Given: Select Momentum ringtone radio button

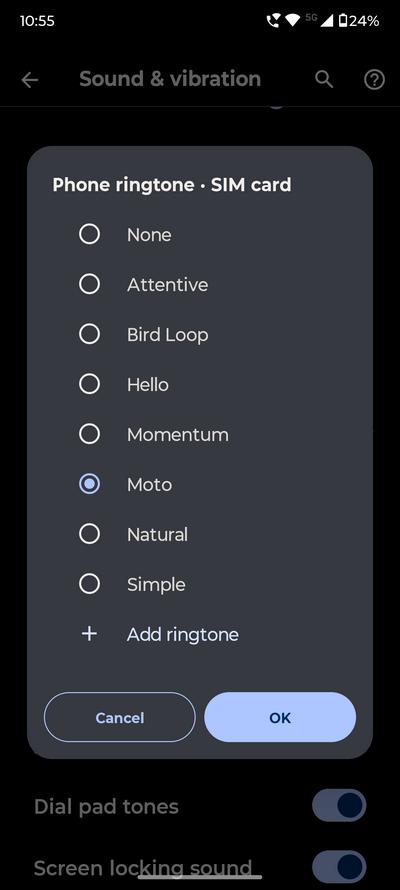Looking at the screenshot, I should tap(89, 434).
